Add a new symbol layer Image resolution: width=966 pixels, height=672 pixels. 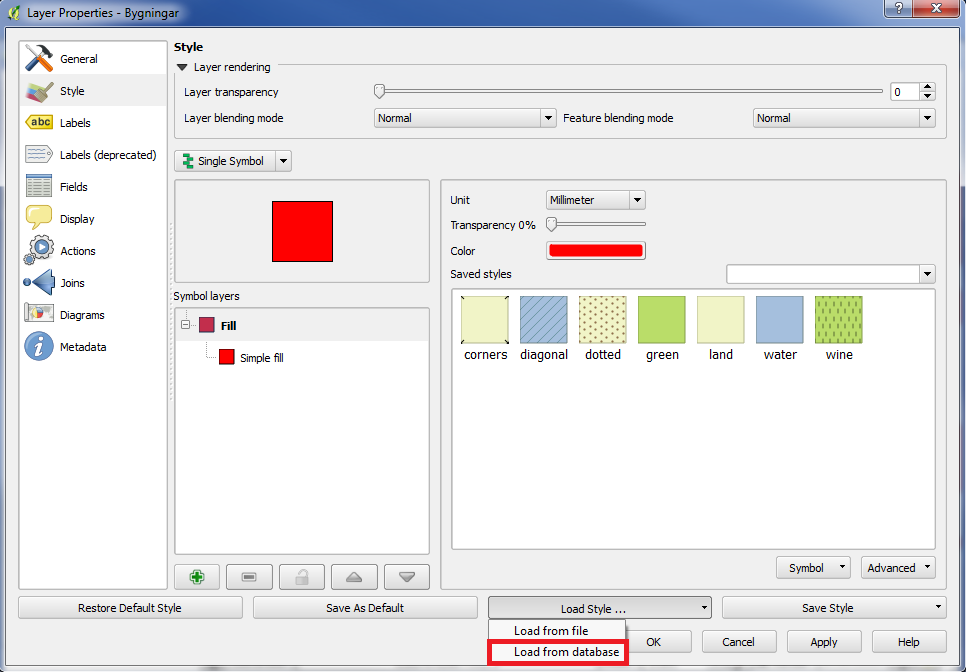point(197,577)
